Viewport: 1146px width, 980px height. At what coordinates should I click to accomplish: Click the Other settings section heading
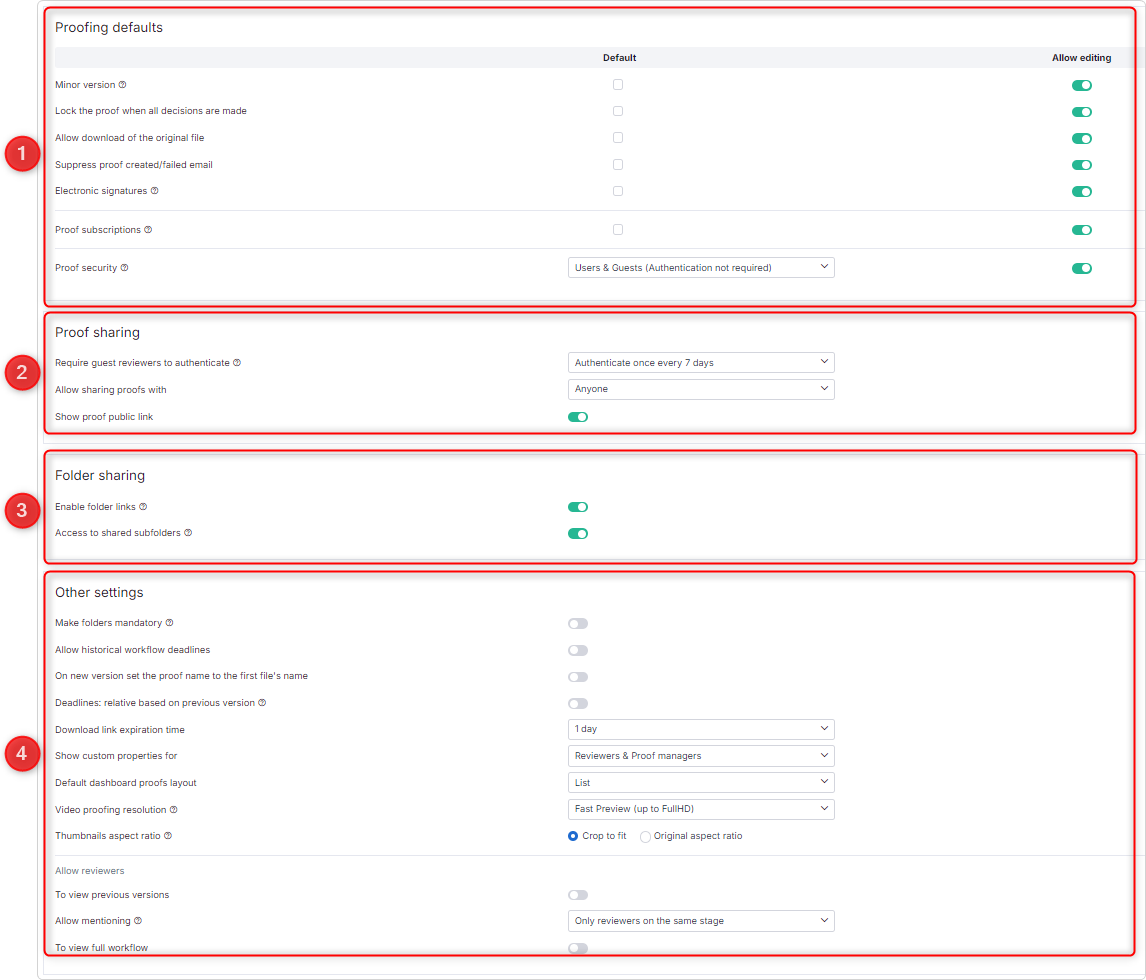[x=99, y=593]
